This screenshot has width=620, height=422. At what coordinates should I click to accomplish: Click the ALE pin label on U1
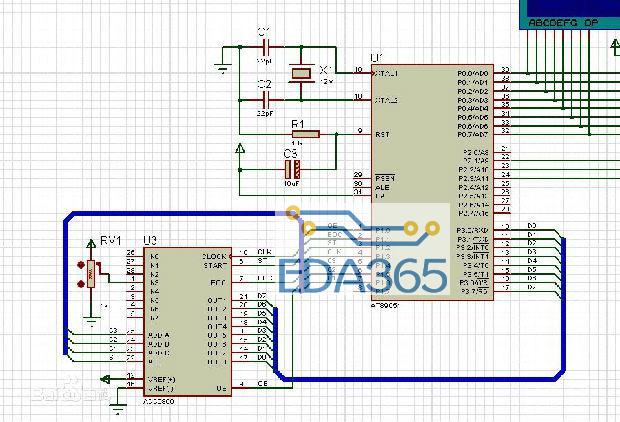[382, 187]
